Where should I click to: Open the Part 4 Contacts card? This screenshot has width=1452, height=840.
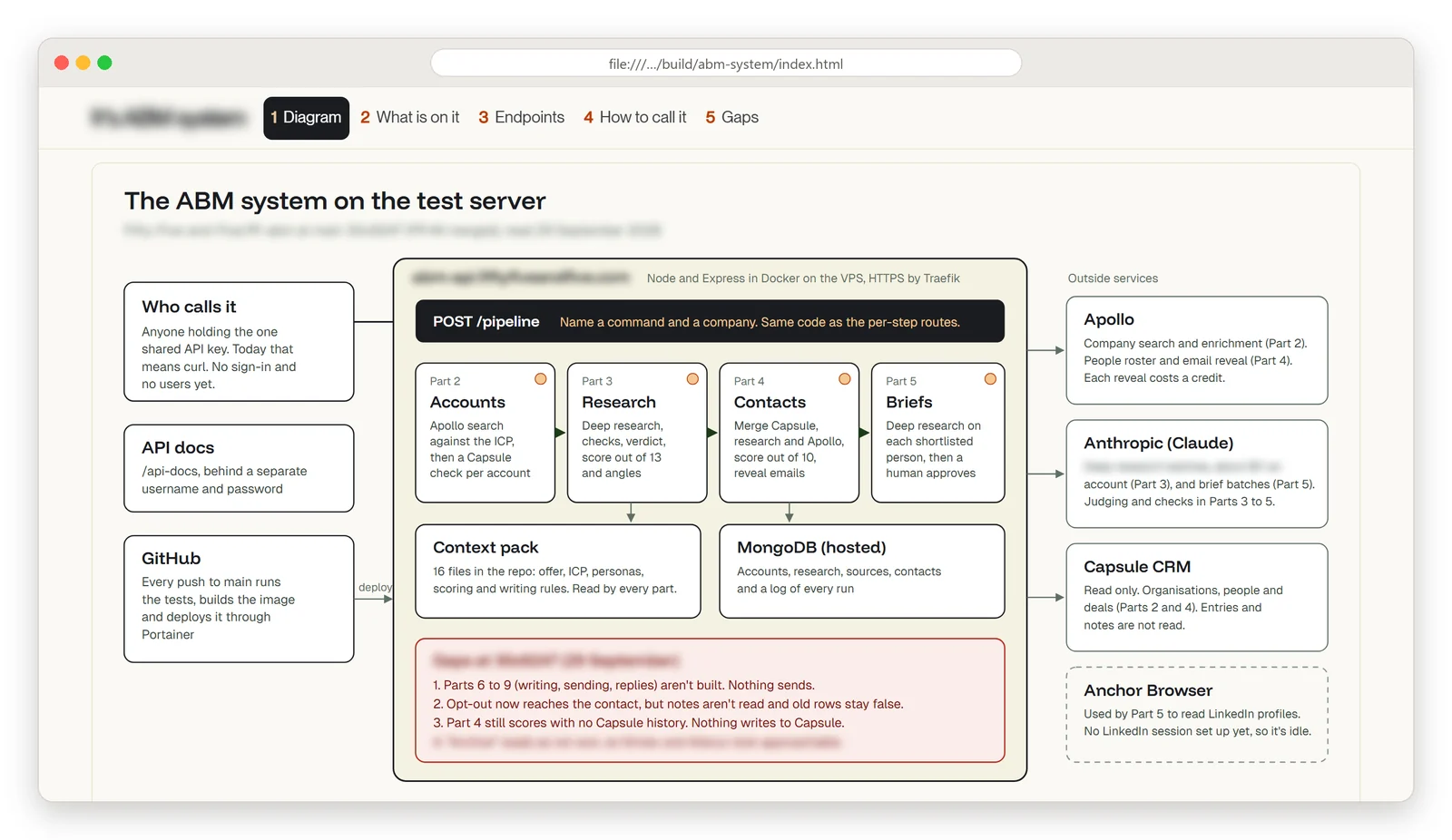790,433
